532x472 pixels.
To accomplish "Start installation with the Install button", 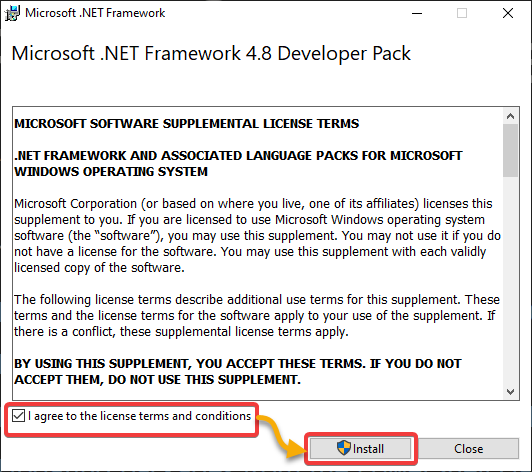I will (x=360, y=448).
